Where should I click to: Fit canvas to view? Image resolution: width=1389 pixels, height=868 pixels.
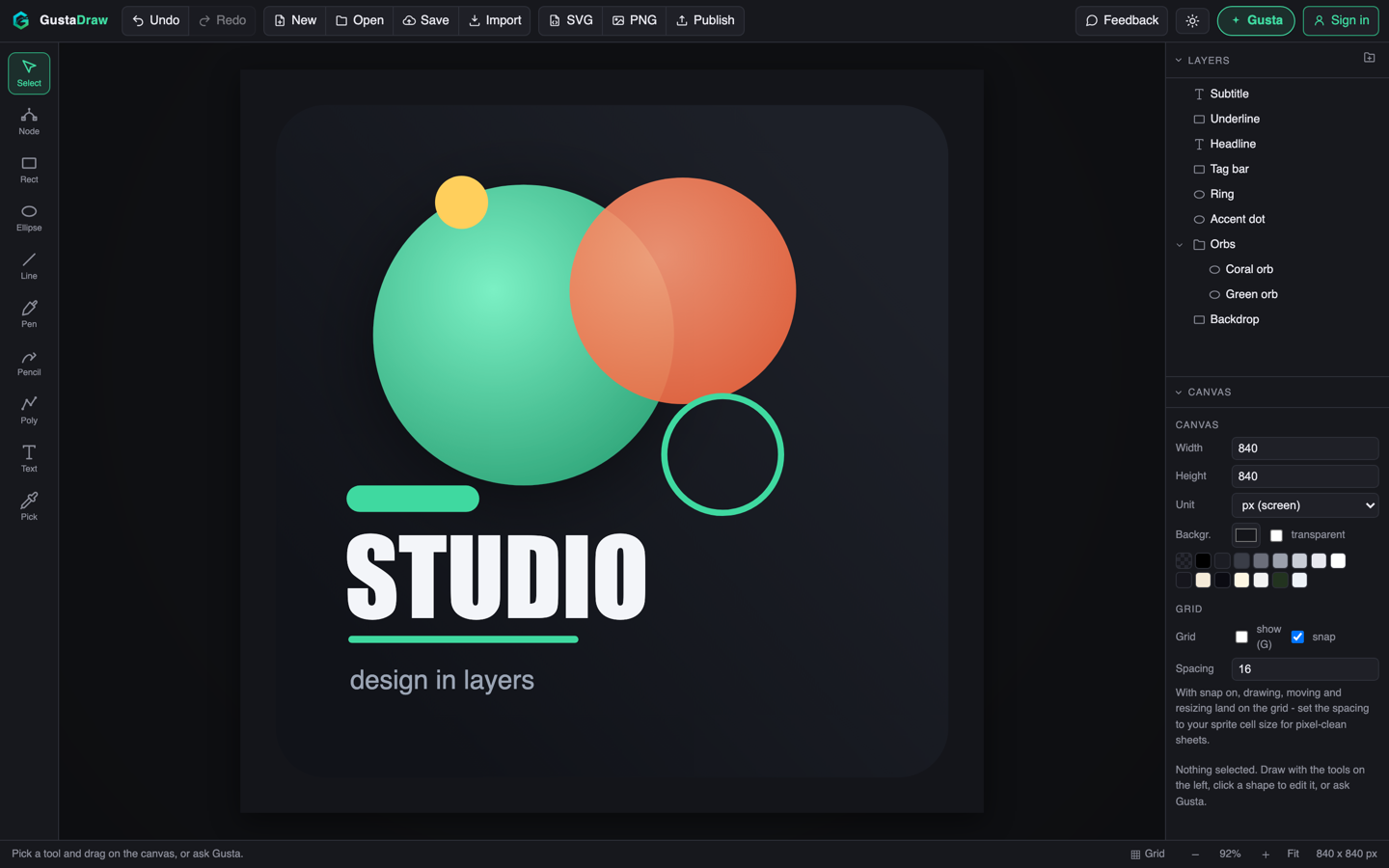coord(1293,854)
